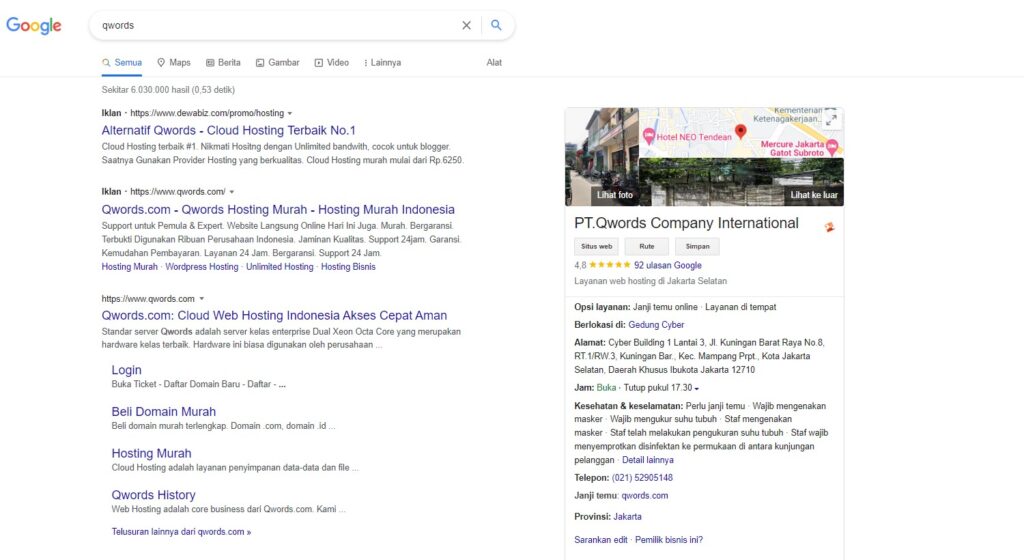Clear the search box with X icon
Image resolution: width=1024 pixels, height=560 pixels.
(x=466, y=26)
